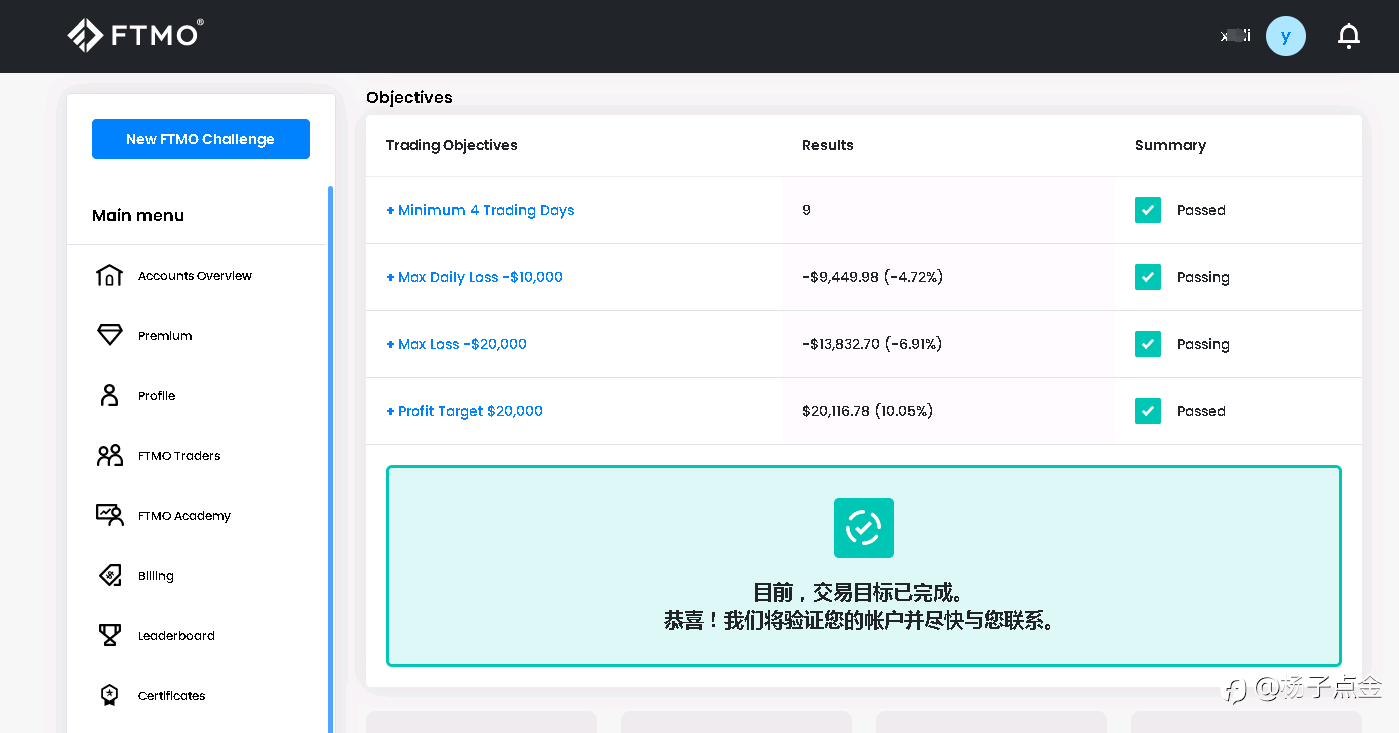Click the '恭喜！我们将验证您的帐户' banner line
Image resolution: width=1399 pixels, height=733 pixels.
point(863,620)
